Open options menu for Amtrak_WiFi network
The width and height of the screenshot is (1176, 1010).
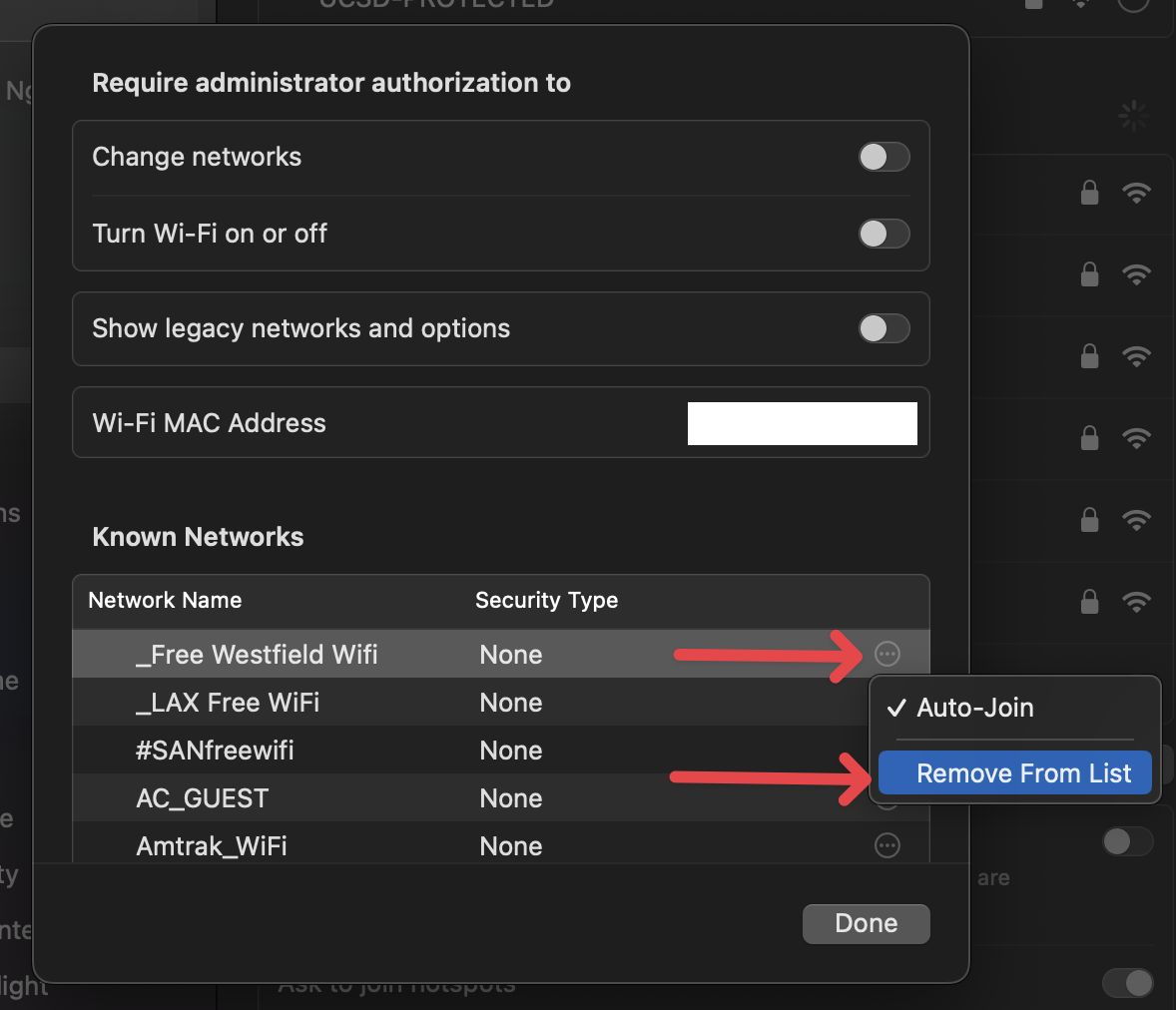tap(887, 845)
